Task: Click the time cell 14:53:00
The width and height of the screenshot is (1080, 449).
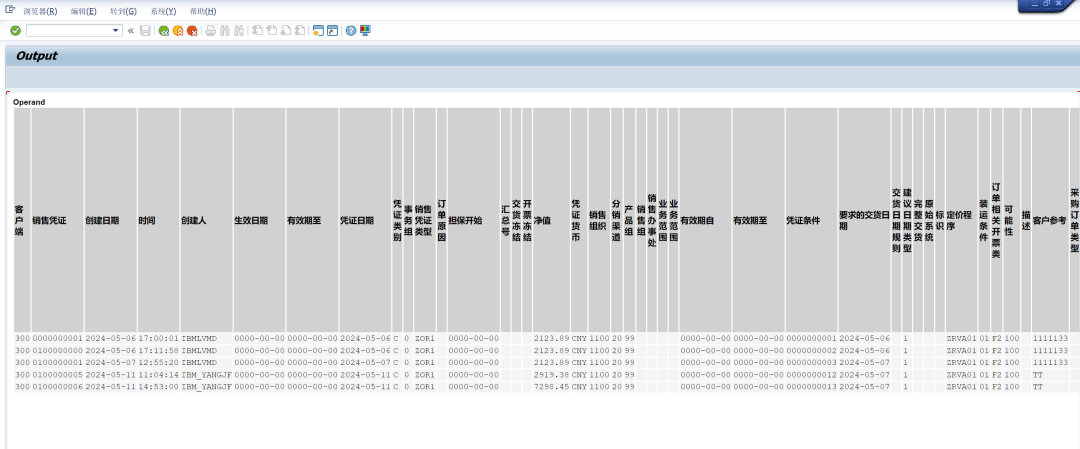Action: [158, 387]
